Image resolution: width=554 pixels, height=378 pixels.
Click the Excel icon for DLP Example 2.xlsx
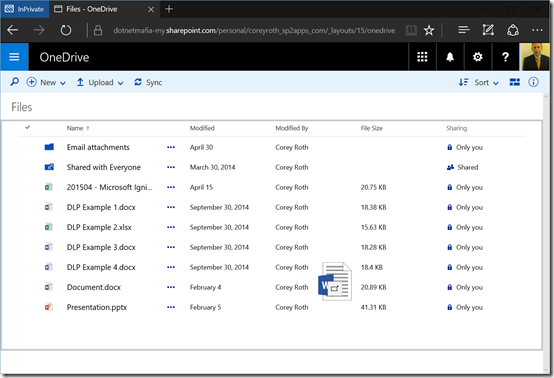point(49,227)
